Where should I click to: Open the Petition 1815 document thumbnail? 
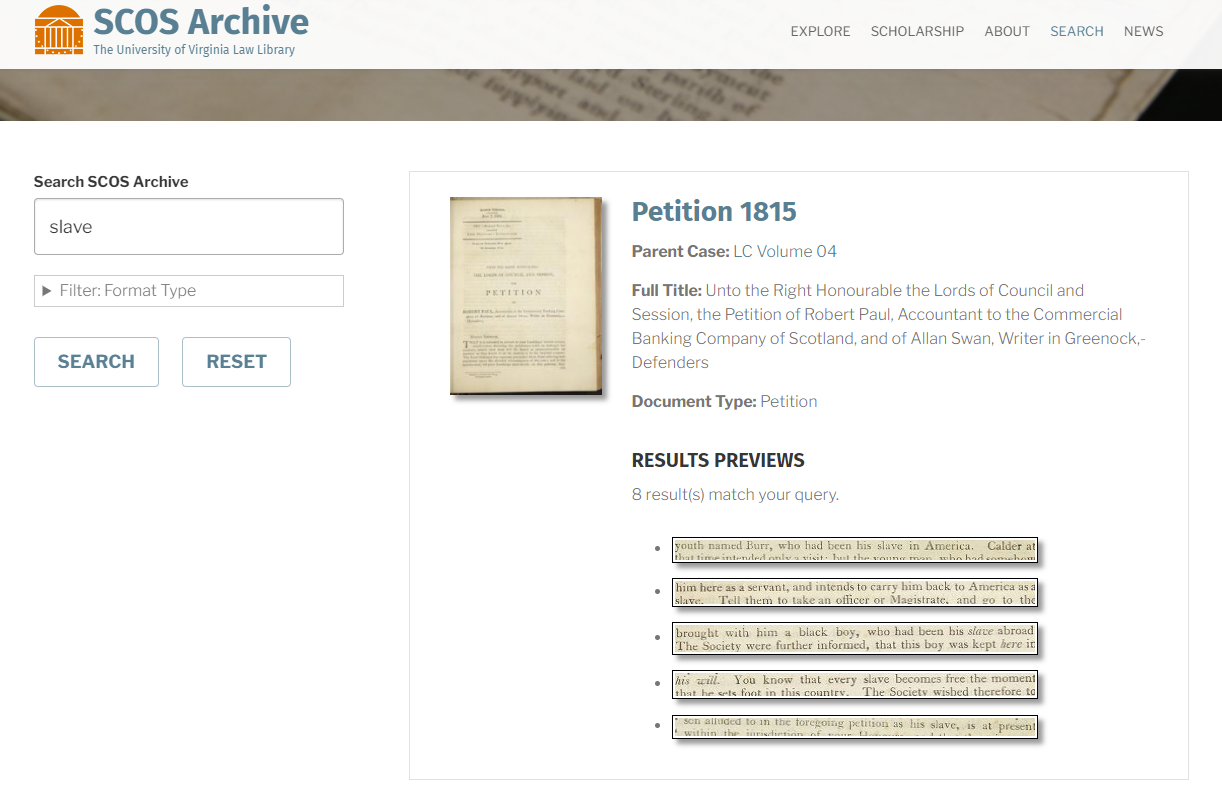click(526, 296)
